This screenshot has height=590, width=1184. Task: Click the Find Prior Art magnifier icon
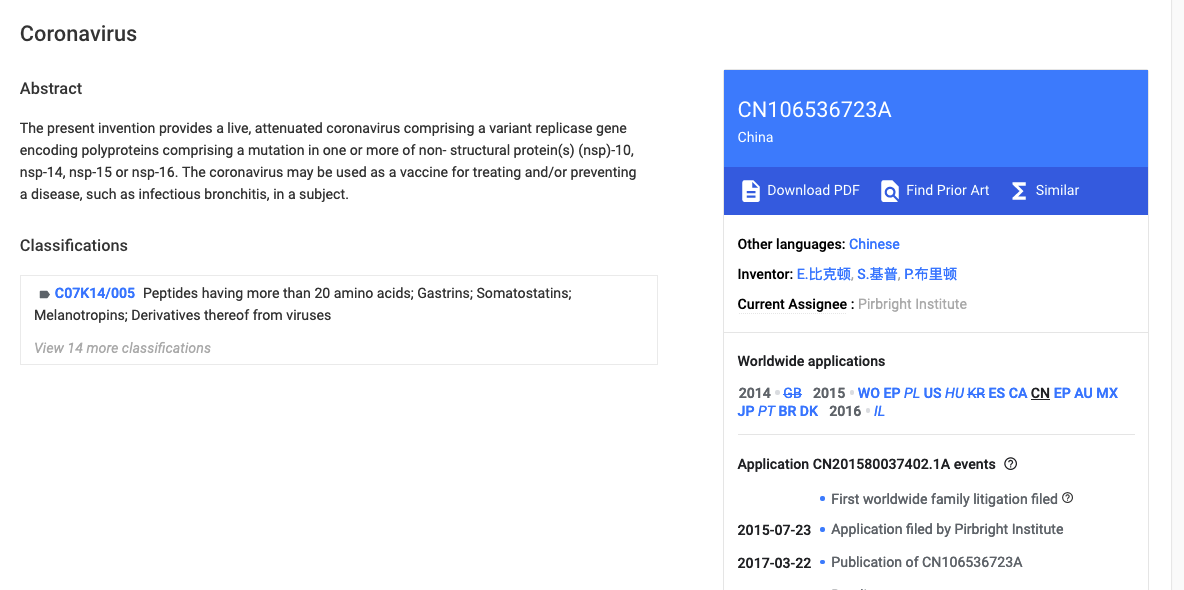click(x=890, y=191)
